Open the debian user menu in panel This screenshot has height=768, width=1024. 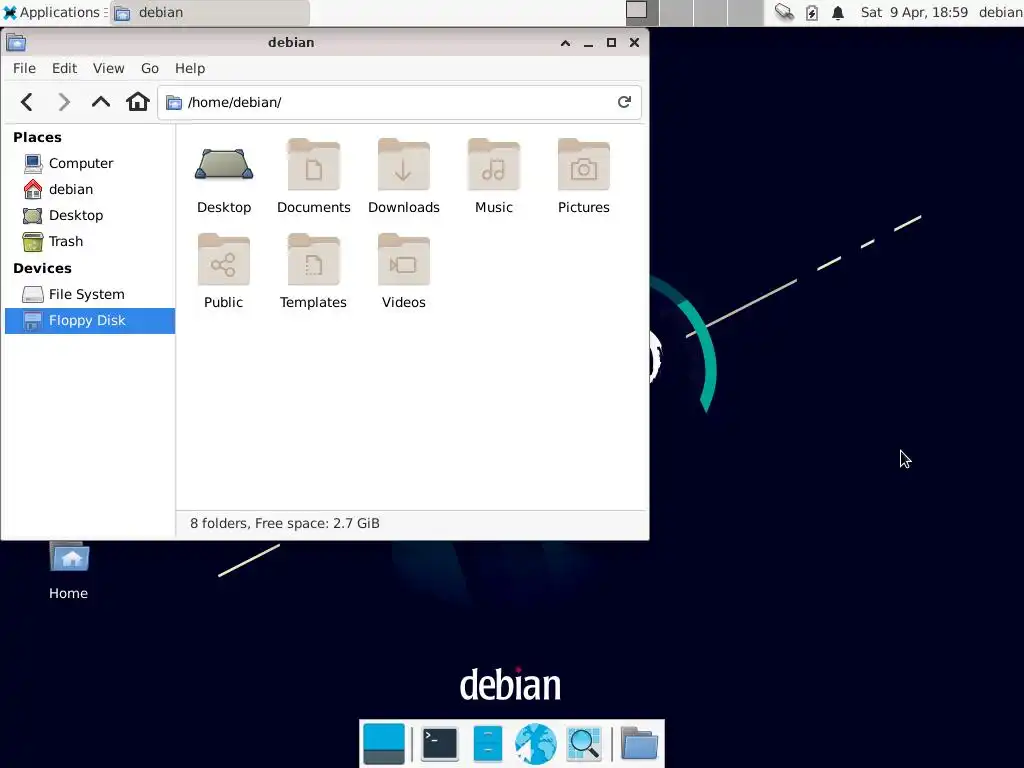(x=1000, y=12)
